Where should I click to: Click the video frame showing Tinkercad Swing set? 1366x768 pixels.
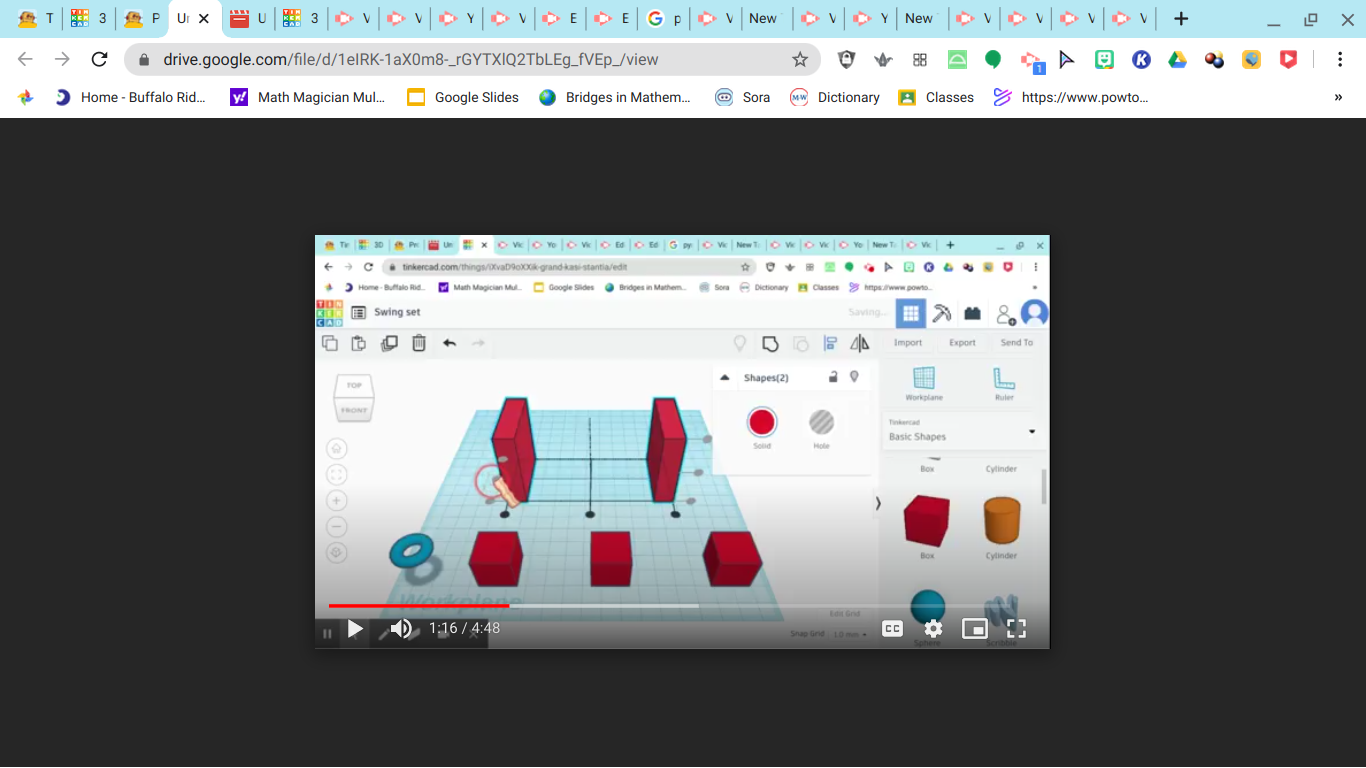pyautogui.click(x=682, y=440)
